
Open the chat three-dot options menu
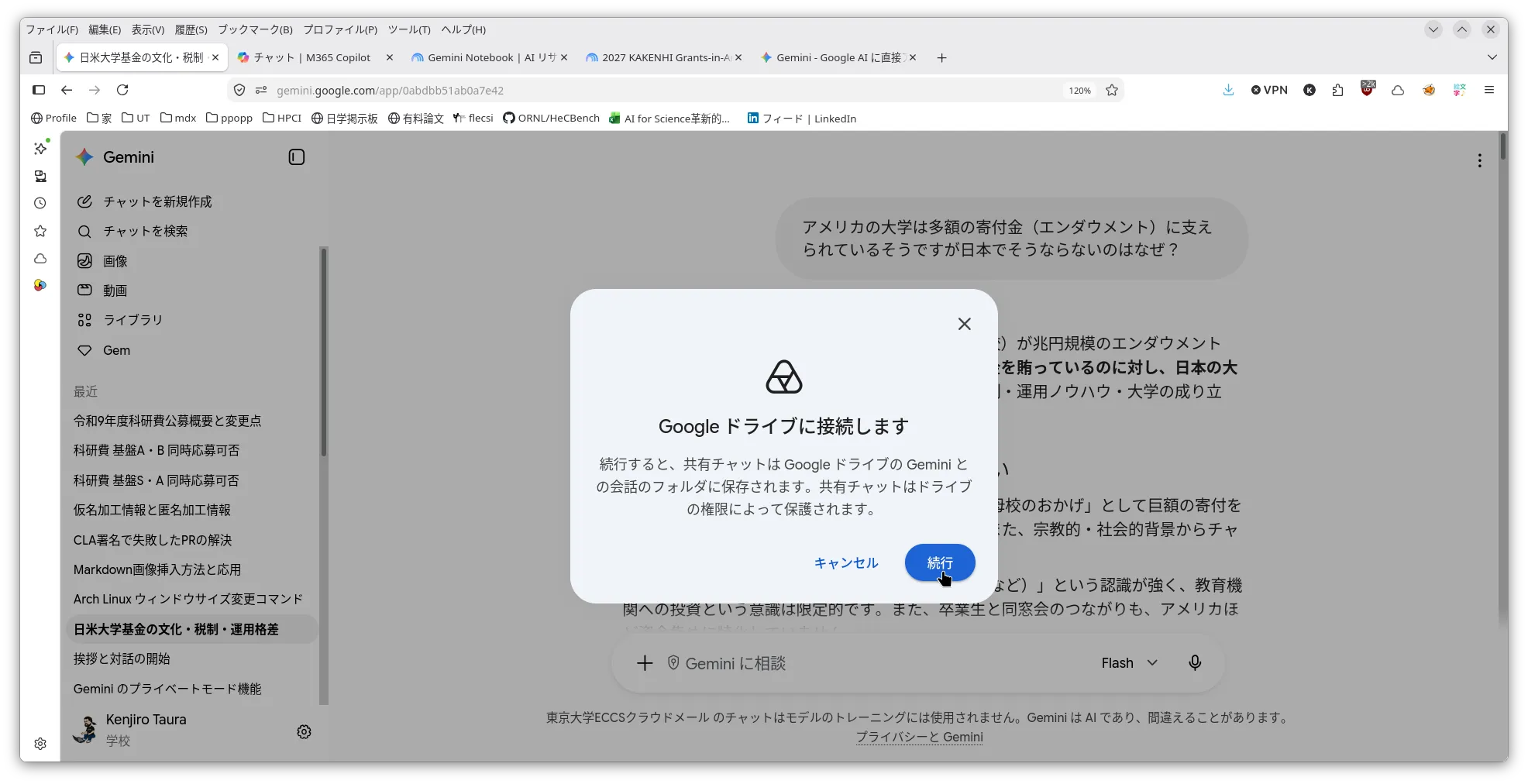[1479, 160]
